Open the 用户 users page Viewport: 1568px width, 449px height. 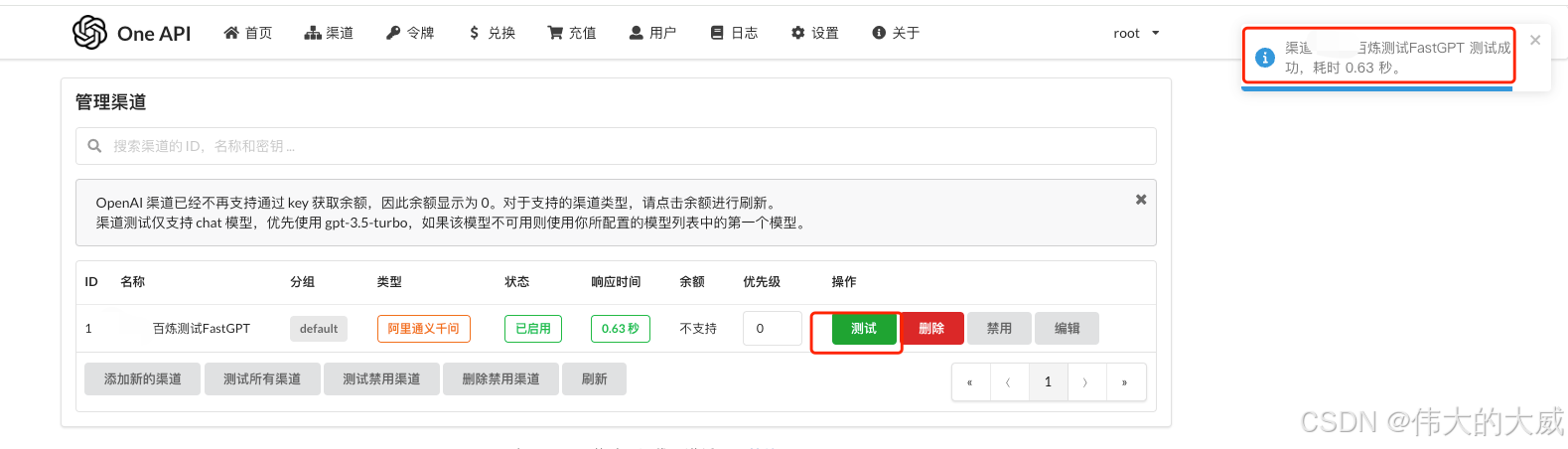point(652,33)
